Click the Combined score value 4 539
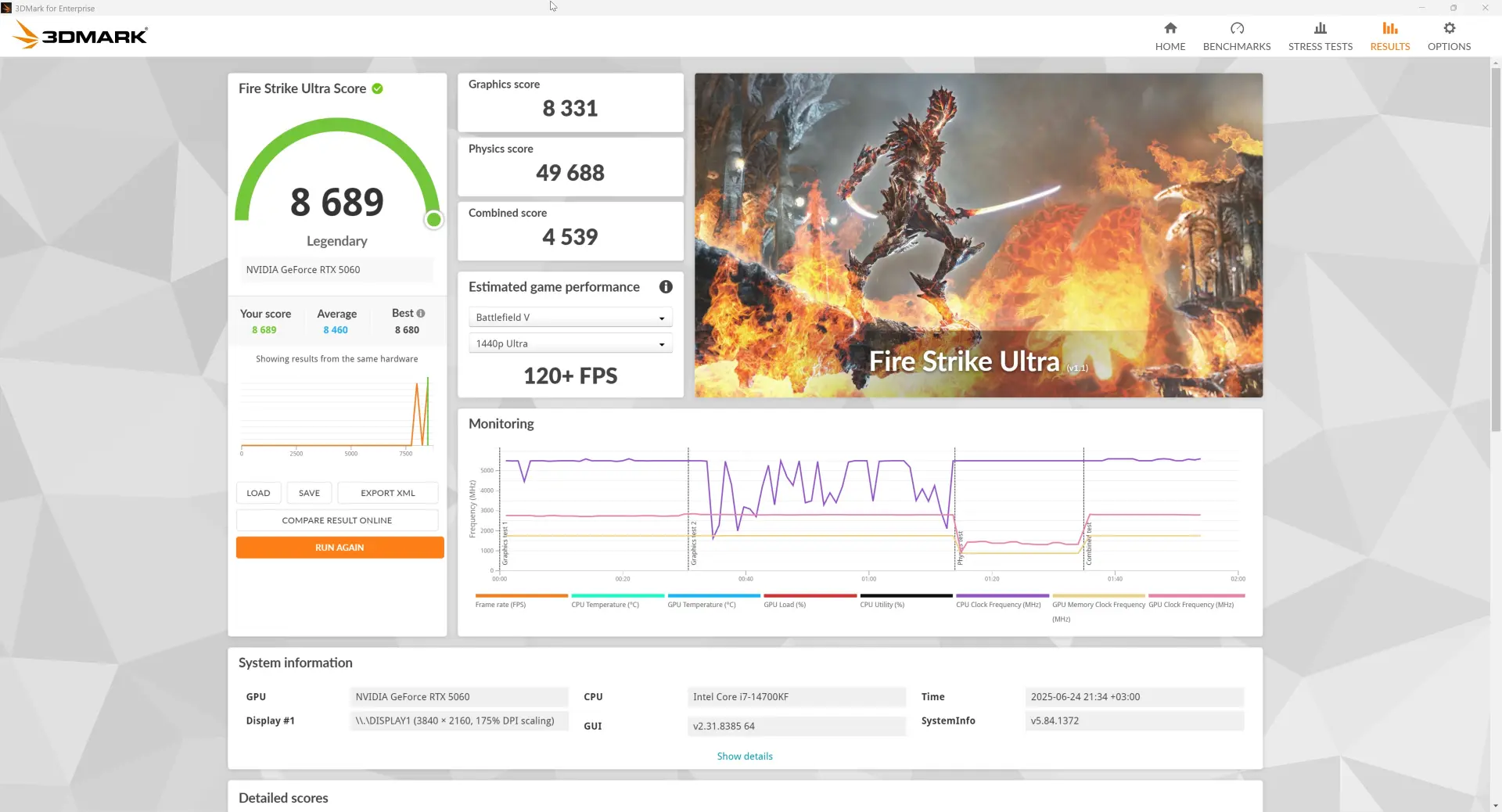This screenshot has width=1502, height=812. coord(570,237)
